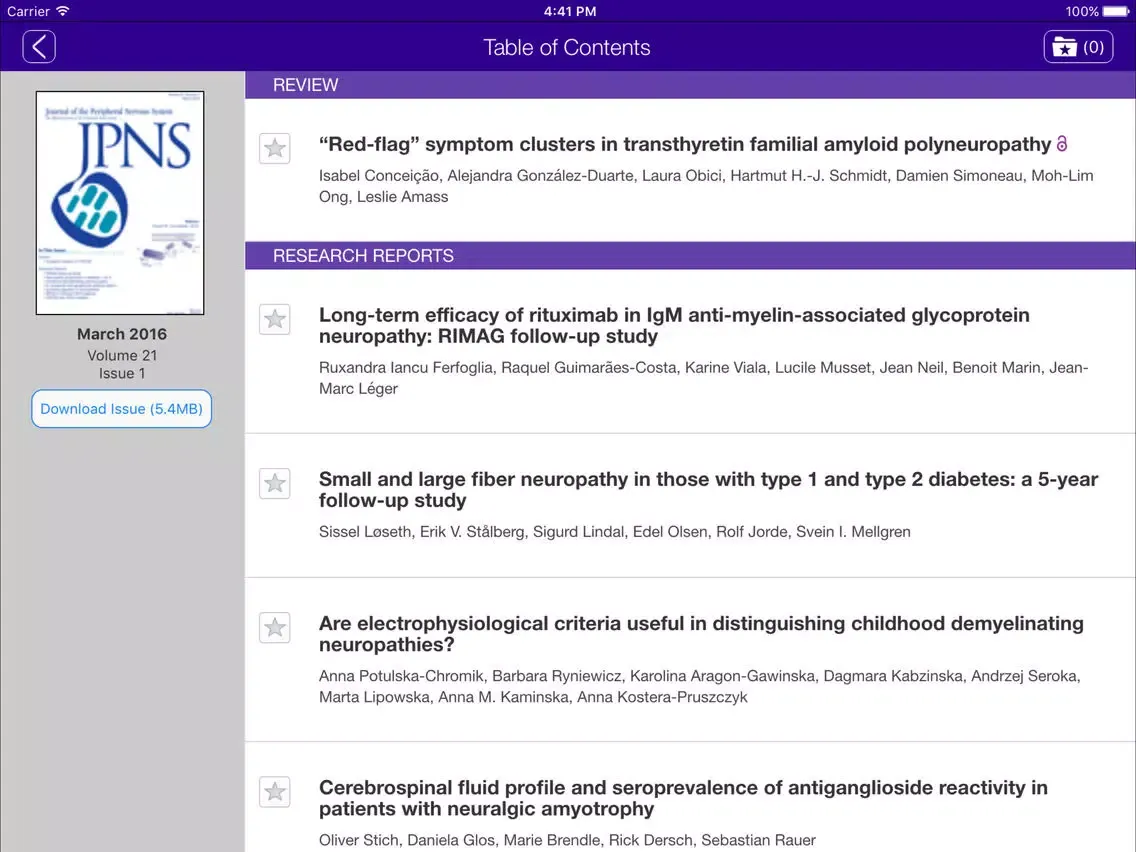Open Small and large fiber neuropathy article
This screenshot has height=852, width=1136.
(708, 490)
